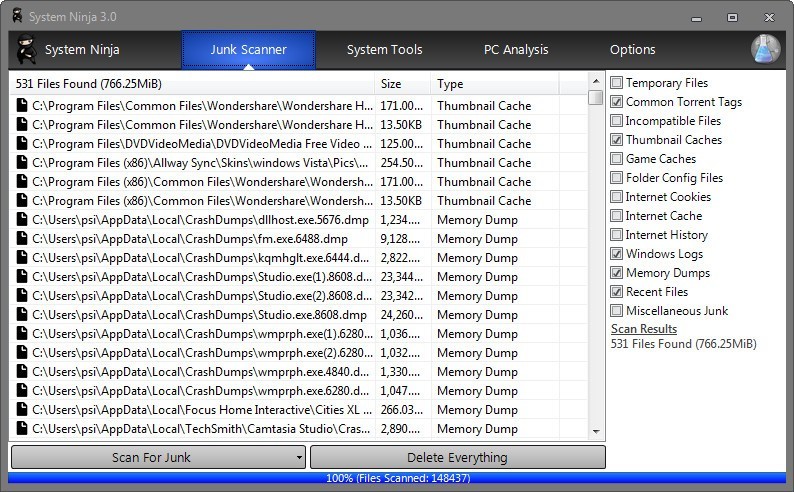Open the PC Analysis tab
This screenshot has height=492, width=794.
coord(516,50)
